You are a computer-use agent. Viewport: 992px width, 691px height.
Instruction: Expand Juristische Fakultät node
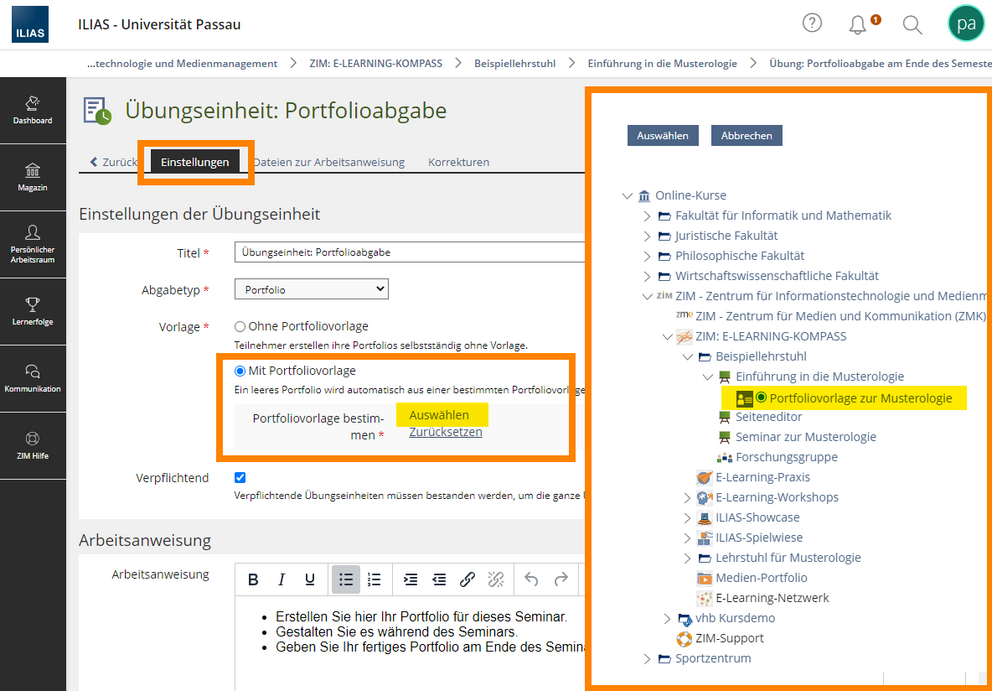coord(647,236)
